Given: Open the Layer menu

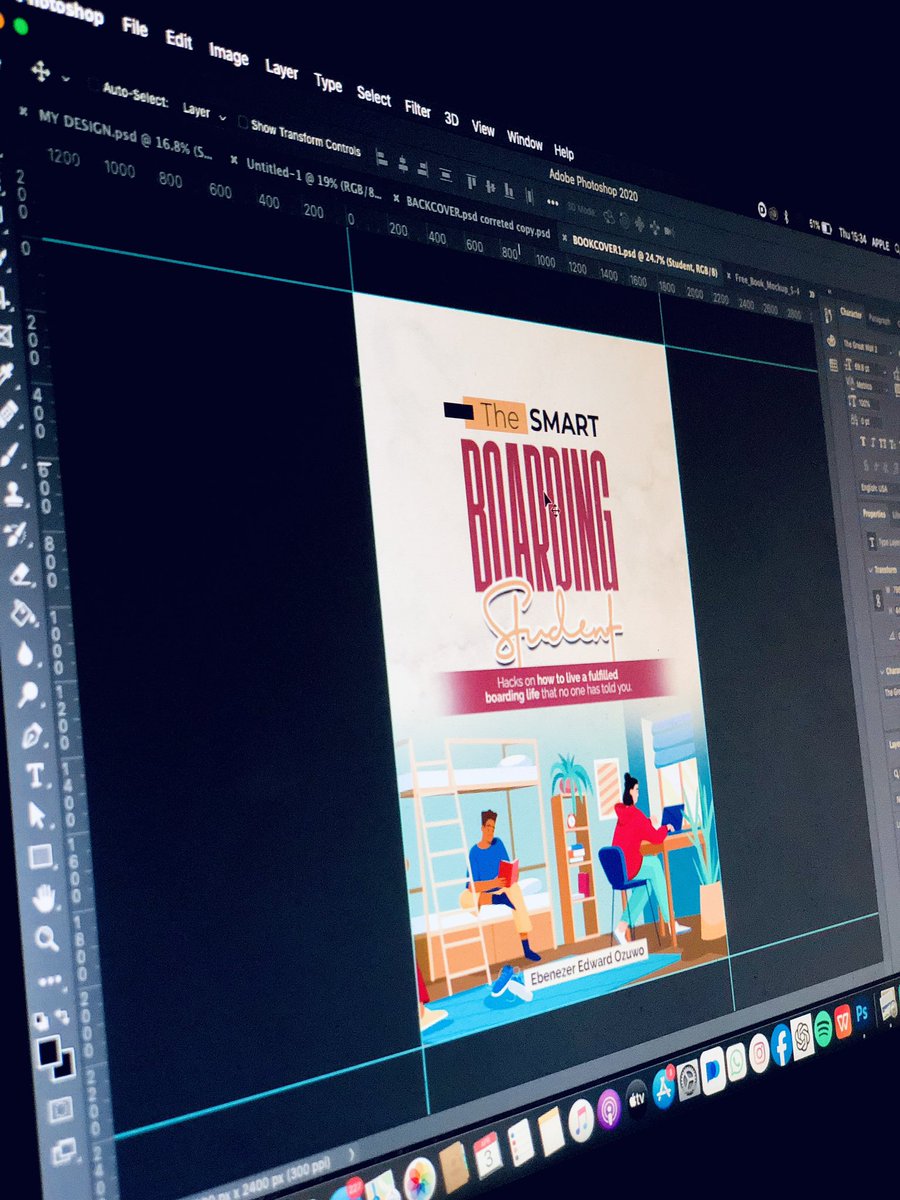Looking at the screenshot, I should click(x=282, y=69).
